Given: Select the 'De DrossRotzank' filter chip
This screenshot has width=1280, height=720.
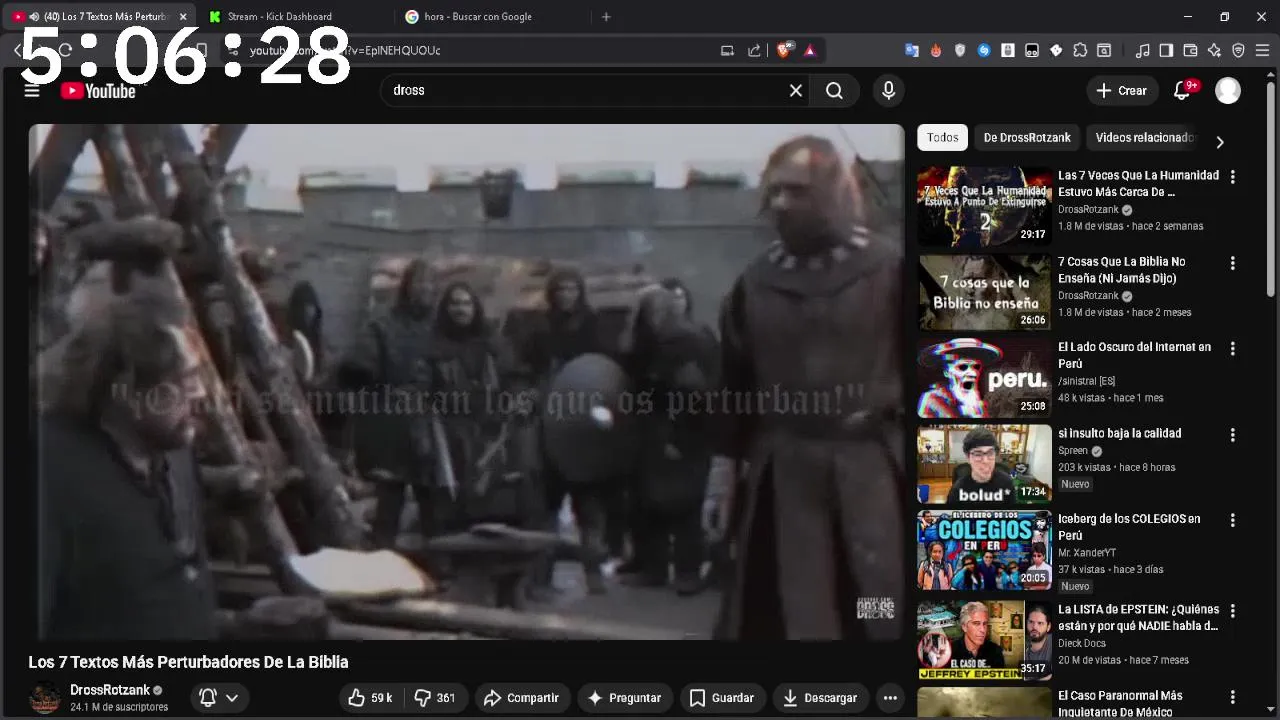Looking at the screenshot, I should [x=1027, y=138].
